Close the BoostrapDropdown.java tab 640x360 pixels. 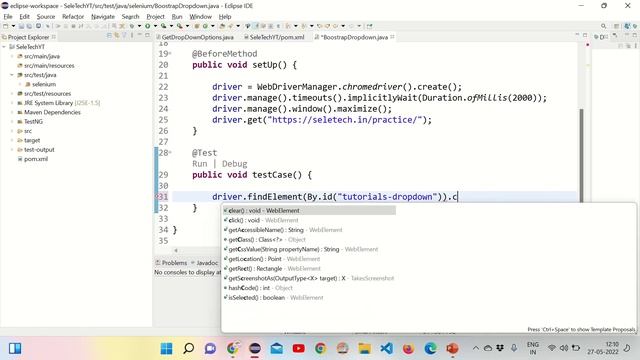(x=392, y=37)
